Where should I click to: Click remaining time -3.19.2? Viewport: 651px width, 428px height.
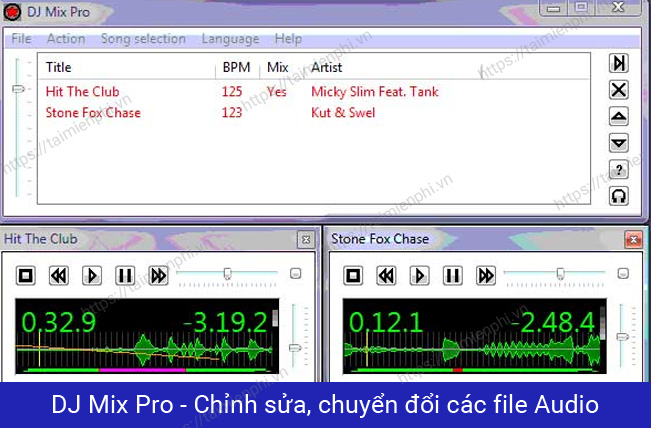point(225,323)
